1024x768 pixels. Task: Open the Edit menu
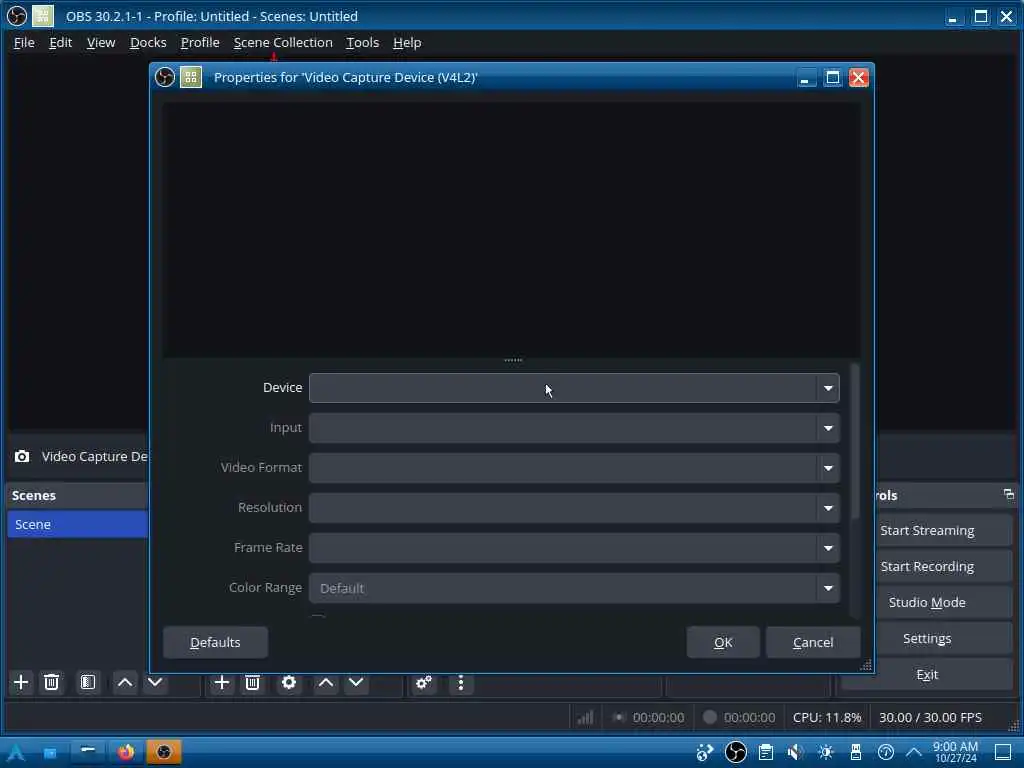(x=60, y=42)
